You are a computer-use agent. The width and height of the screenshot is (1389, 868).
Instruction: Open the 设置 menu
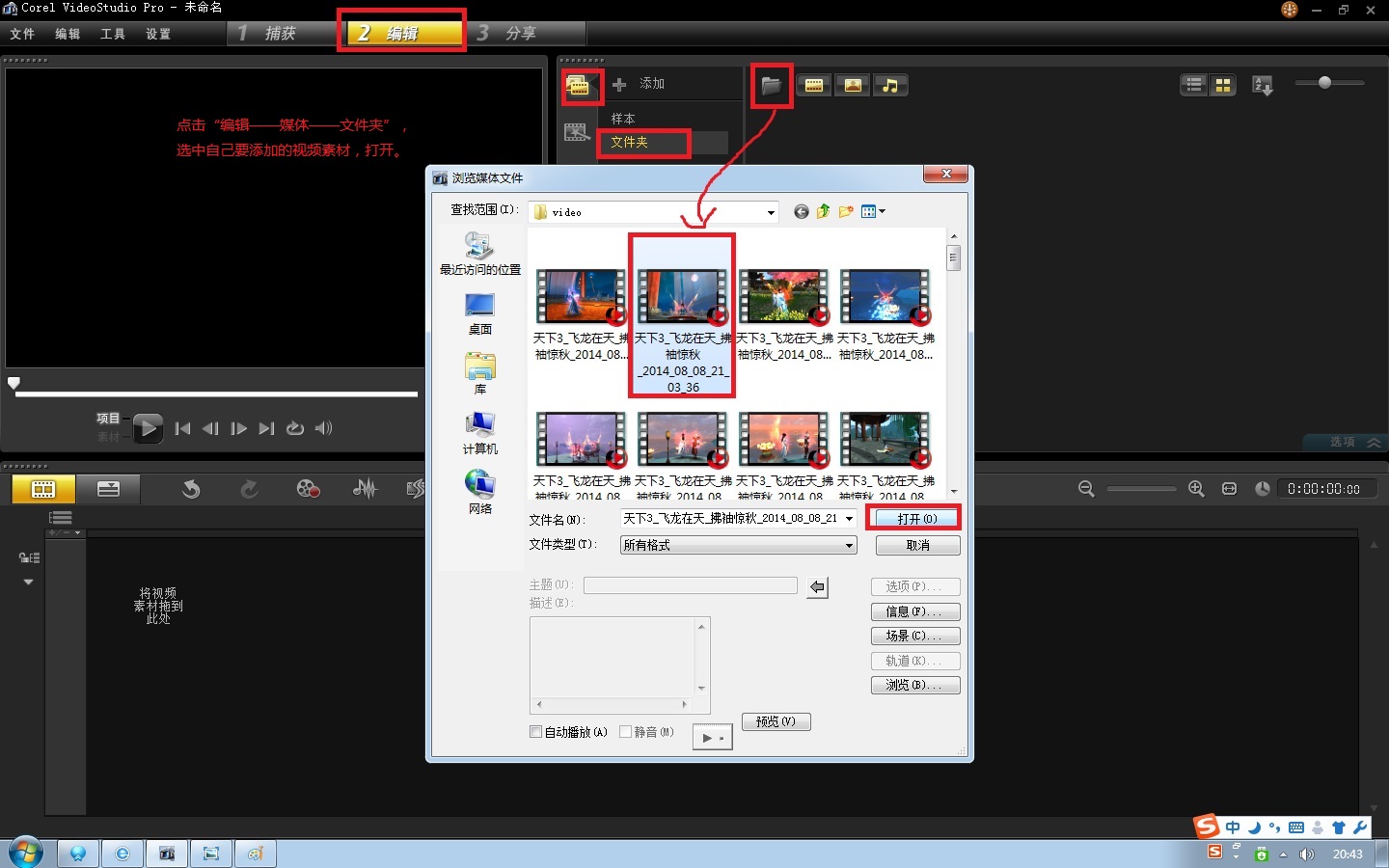click(x=158, y=34)
